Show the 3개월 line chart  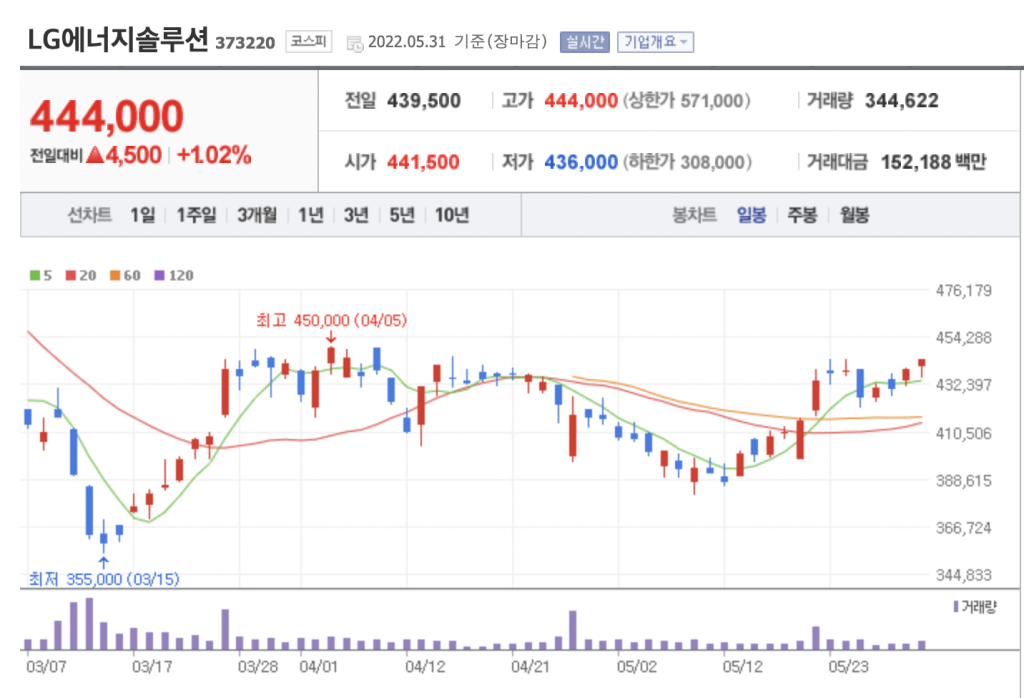(x=257, y=215)
